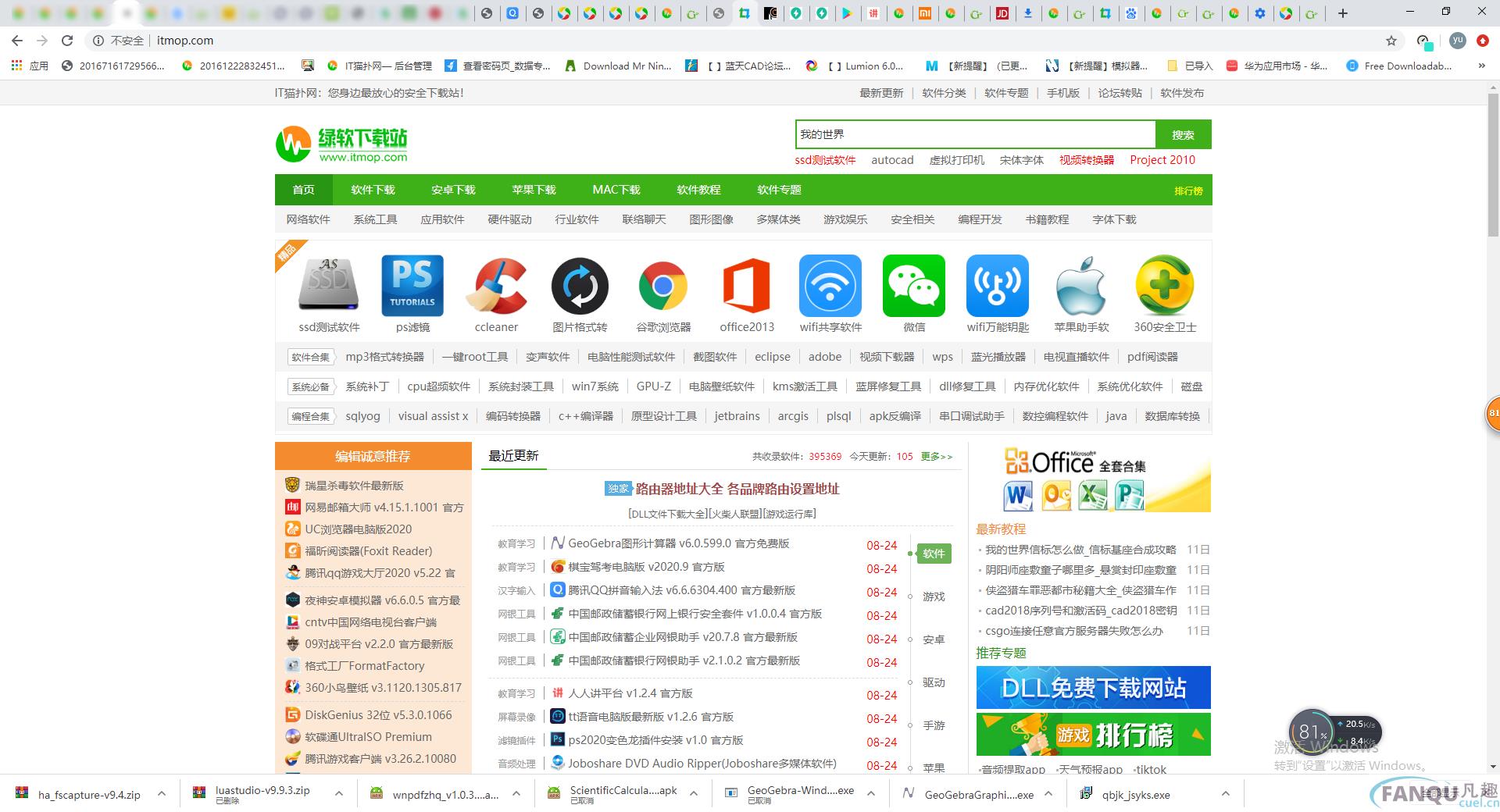Image resolution: width=1500 pixels, height=812 pixels.
Task: Open the 路由器地址大全 headline link
Action: 737,489
